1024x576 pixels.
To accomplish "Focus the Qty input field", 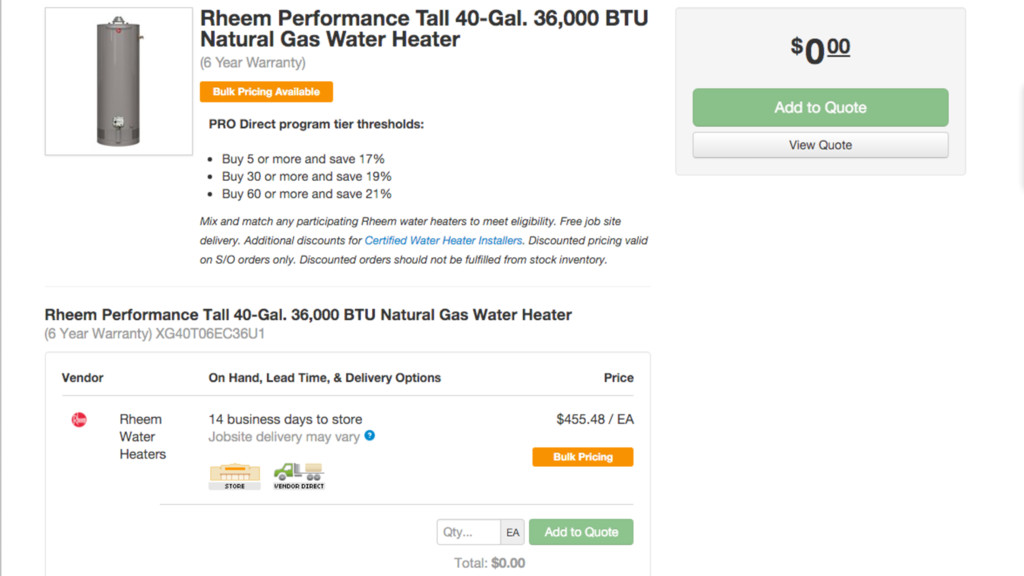I will (x=469, y=532).
